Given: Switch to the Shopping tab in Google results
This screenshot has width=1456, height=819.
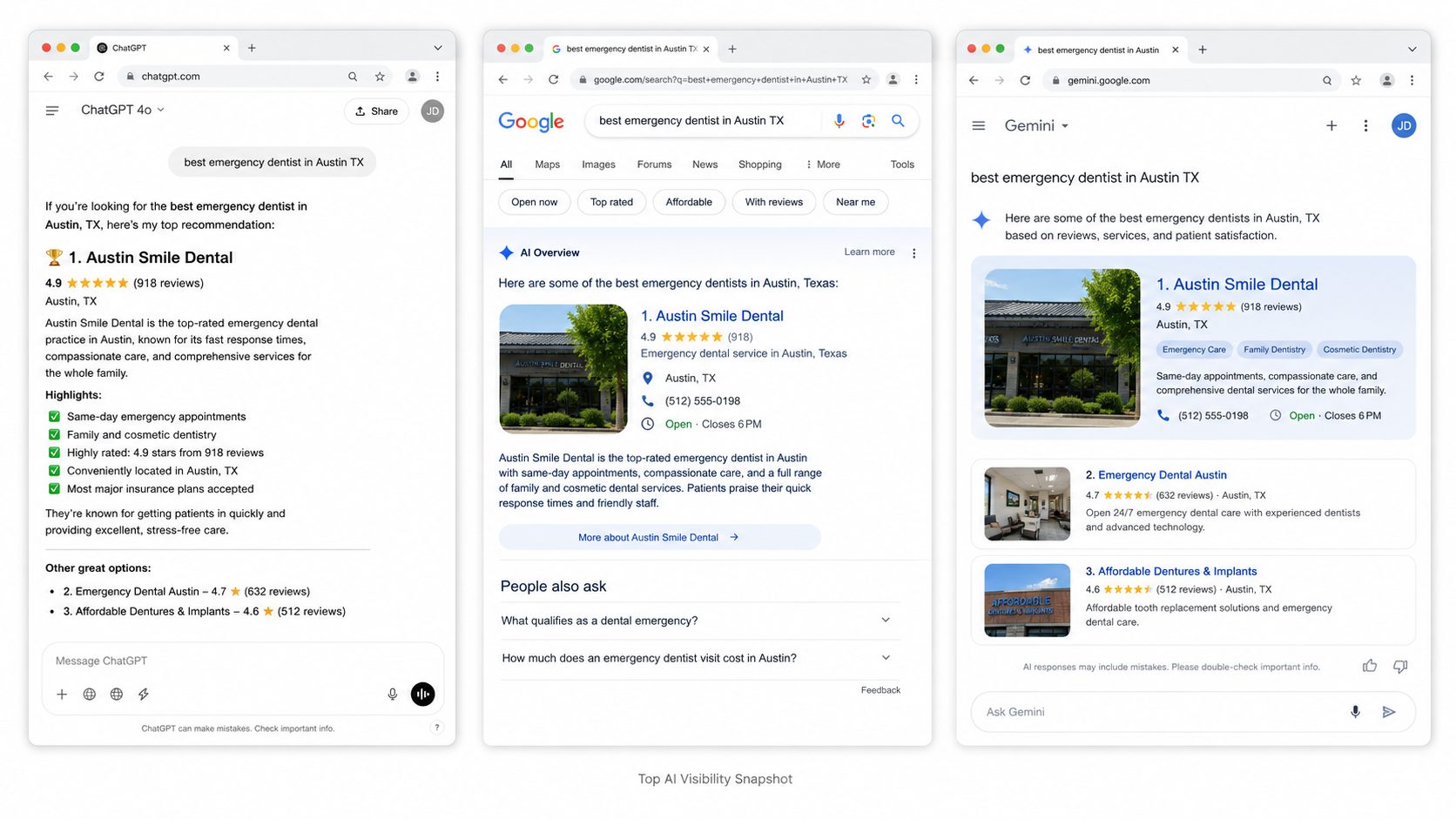Looking at the screenshot, I should [x=759, y=164].
